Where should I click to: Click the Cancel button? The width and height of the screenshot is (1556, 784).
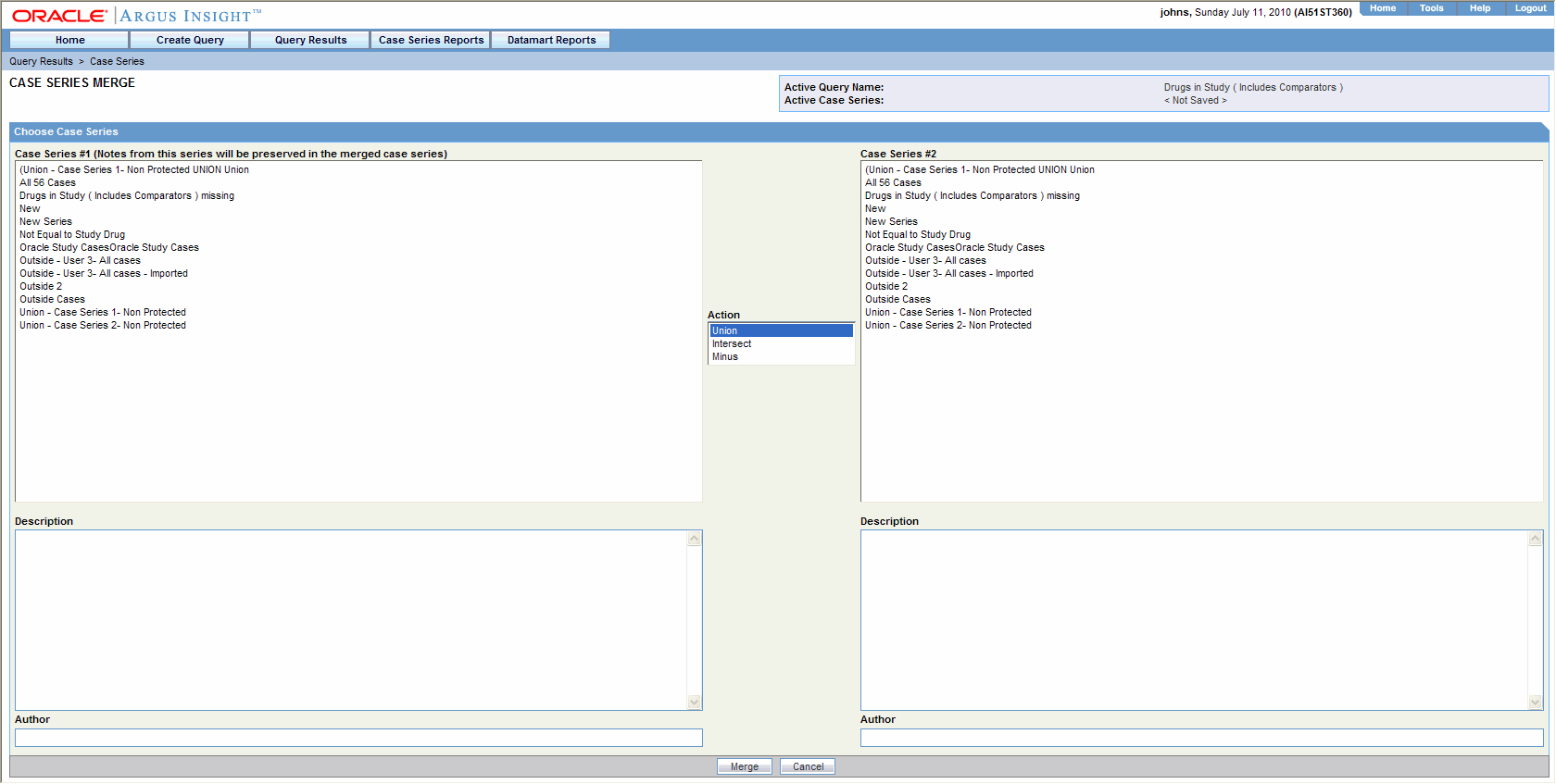tap(808, 766)
